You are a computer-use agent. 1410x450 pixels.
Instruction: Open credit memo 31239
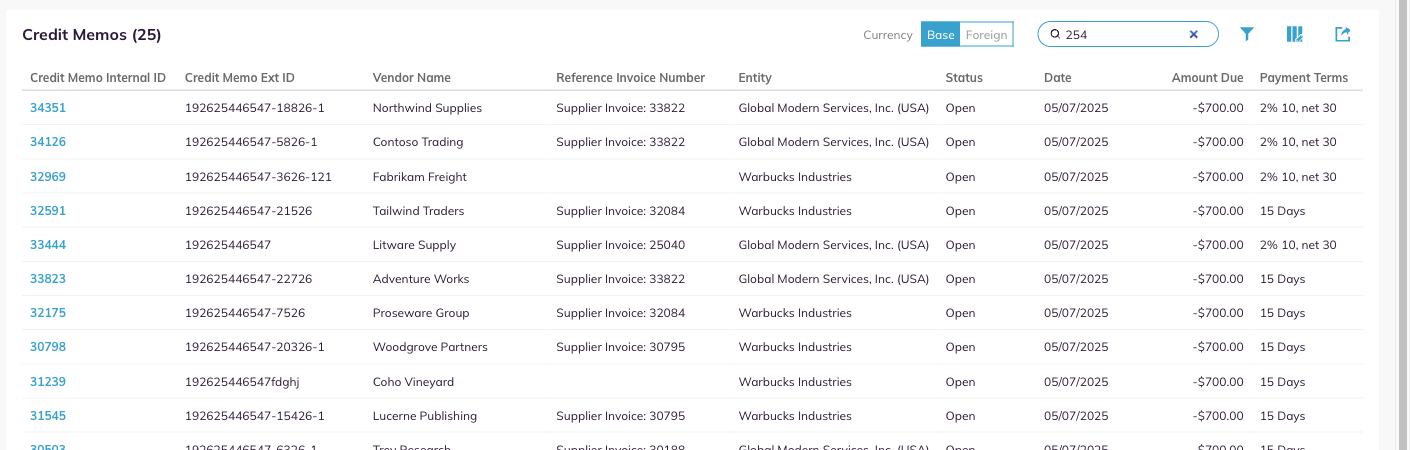tap(48, 382)
